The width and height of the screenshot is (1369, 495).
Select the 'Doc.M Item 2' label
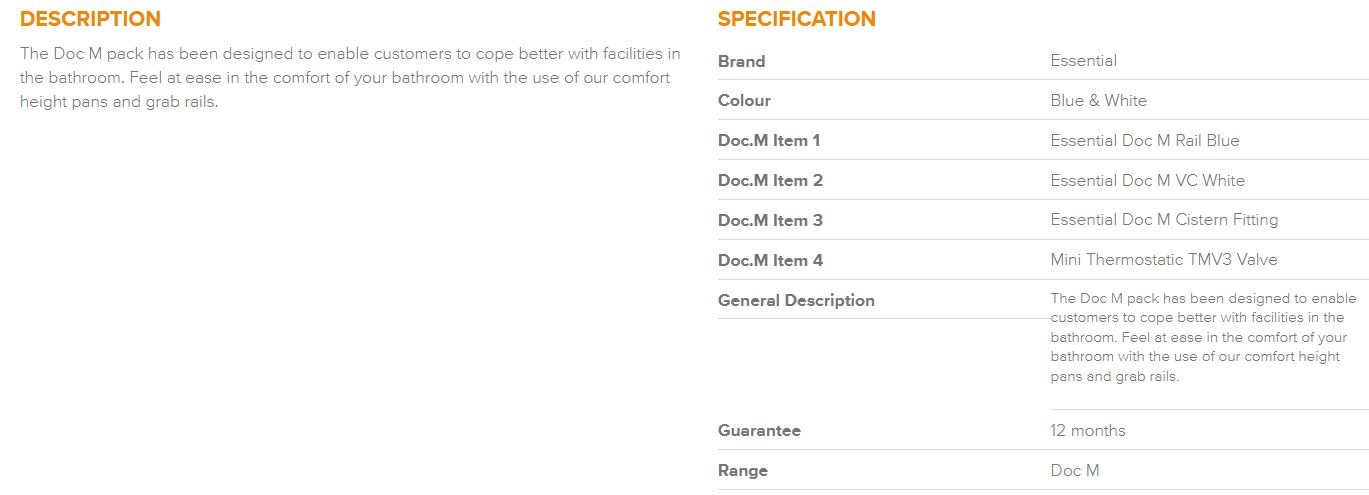pyautogui.click(x=770, y=181)
